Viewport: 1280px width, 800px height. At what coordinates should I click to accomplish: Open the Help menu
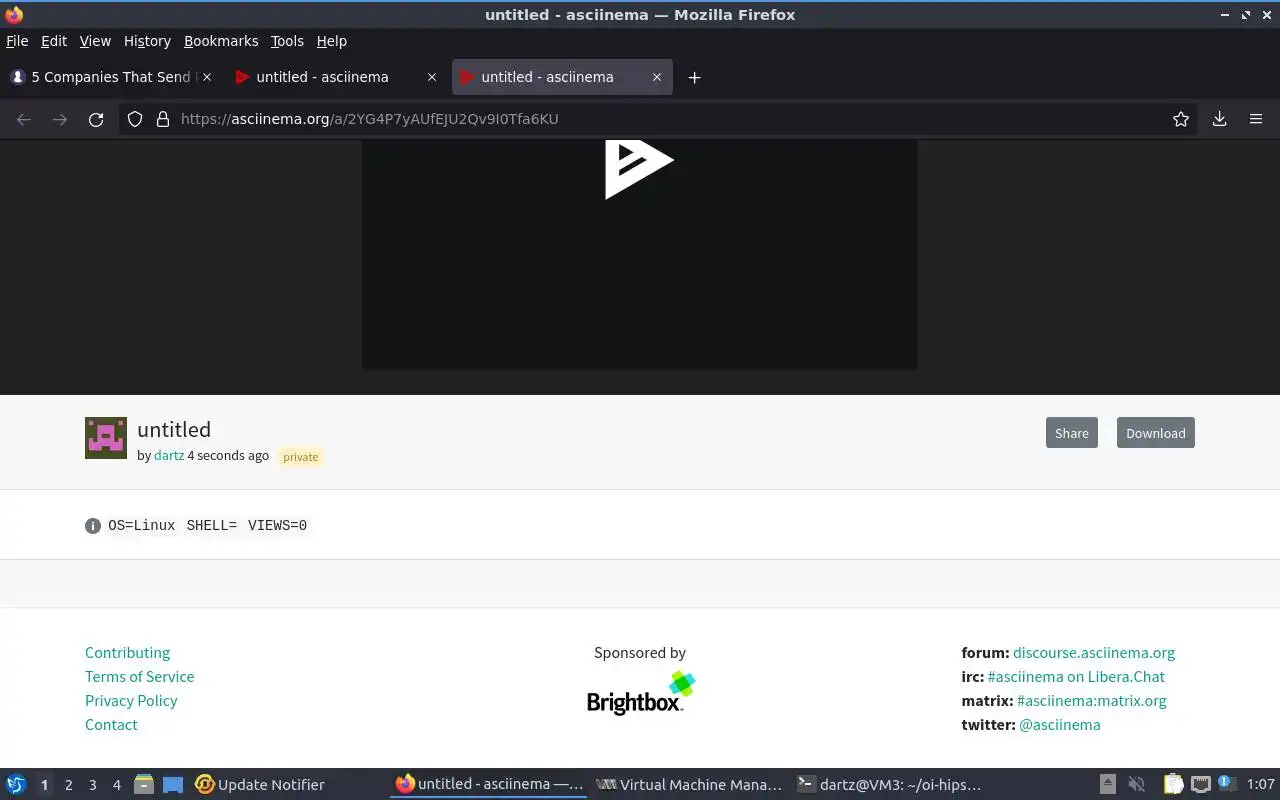(x=332, y=41)
